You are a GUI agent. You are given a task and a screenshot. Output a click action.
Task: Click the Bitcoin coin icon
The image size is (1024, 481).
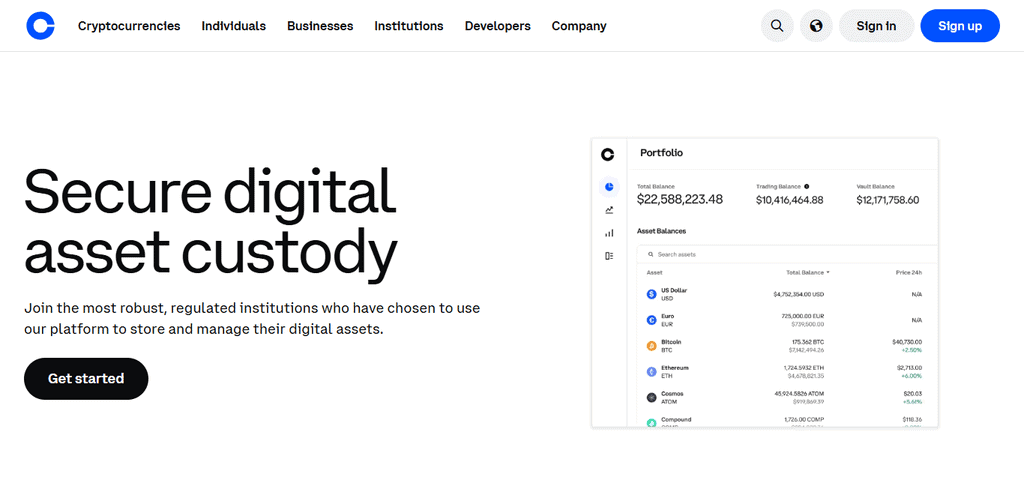[651, 346]
